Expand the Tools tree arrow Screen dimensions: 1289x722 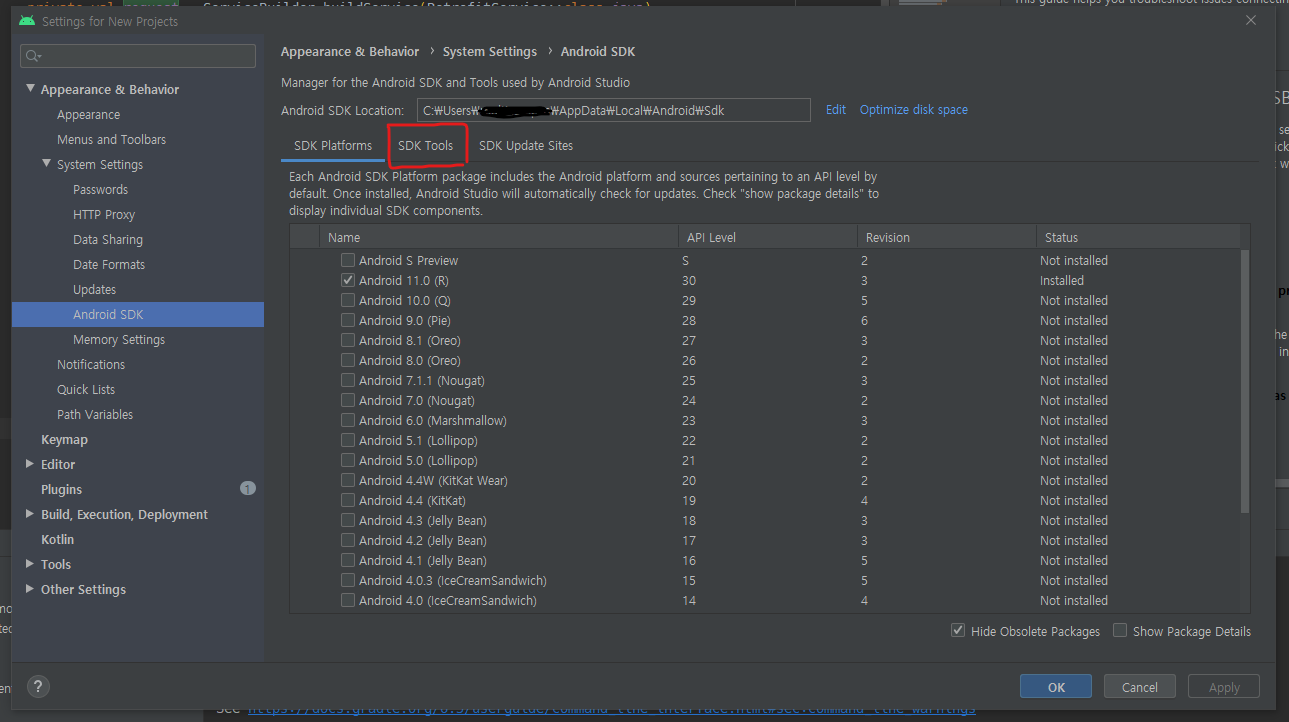(30, 564)
